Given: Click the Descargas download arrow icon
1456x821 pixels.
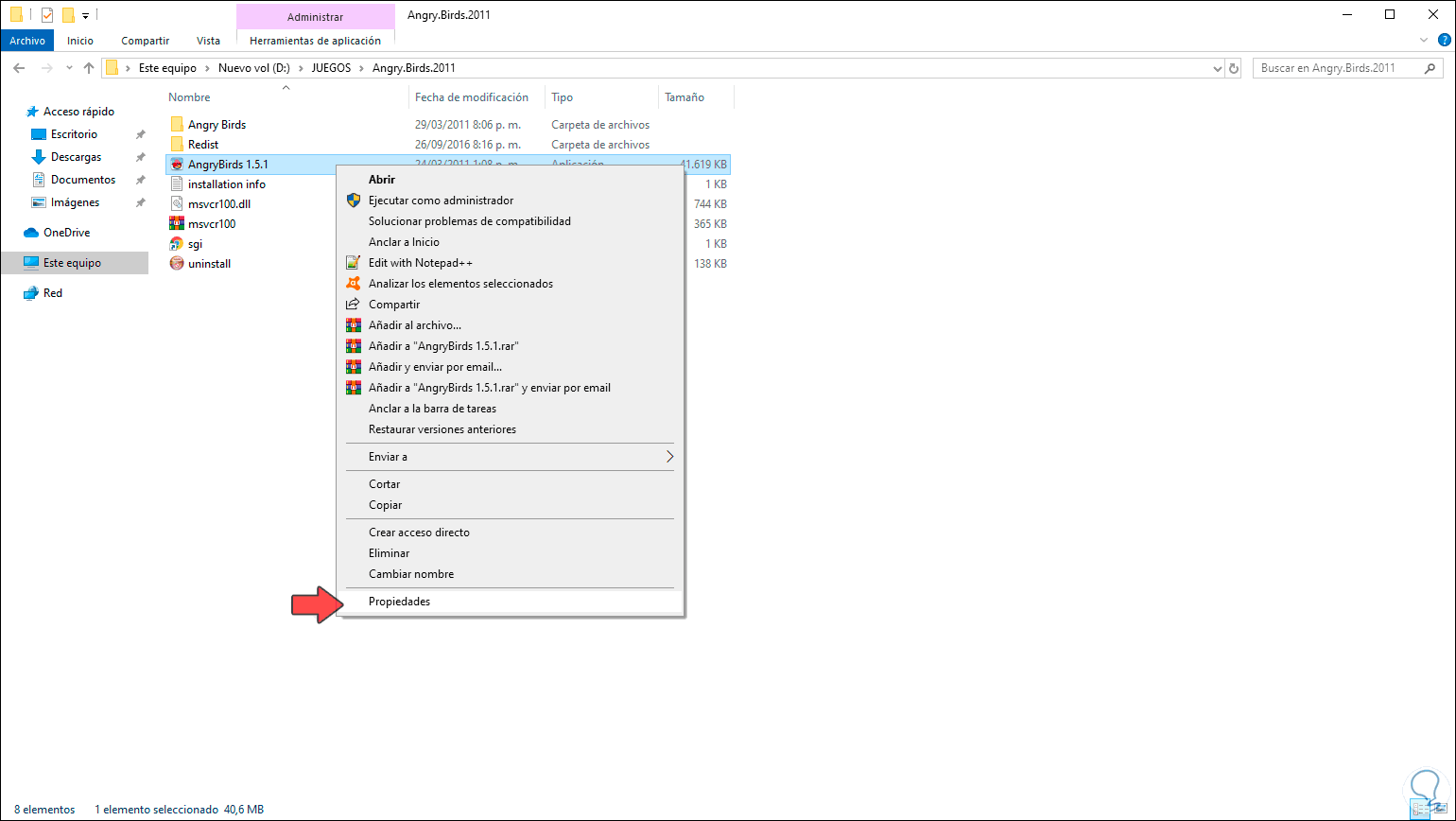Looking at the screenshot, I should [x=39, y=157].
